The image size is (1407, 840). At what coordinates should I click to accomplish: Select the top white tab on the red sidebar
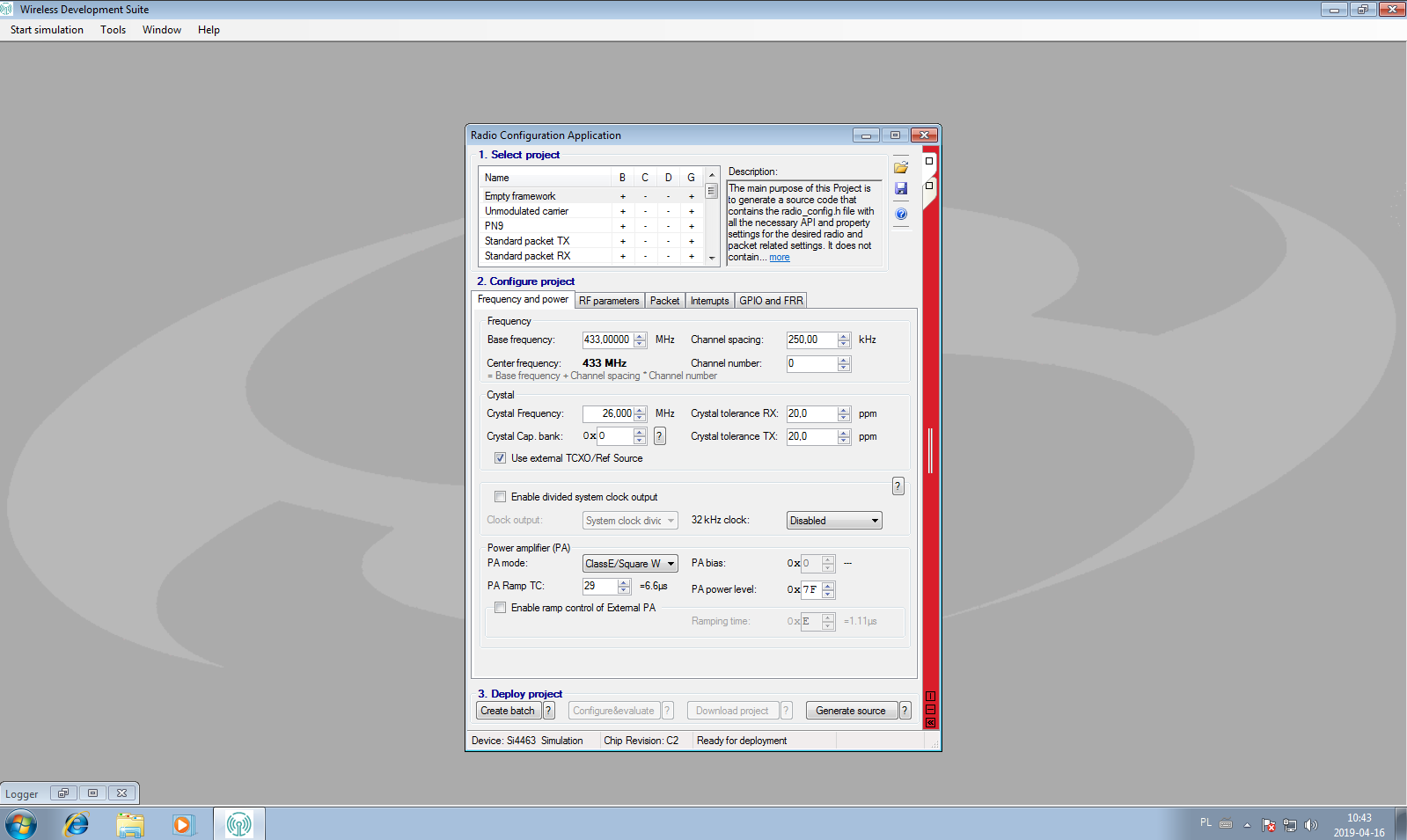click(x=929, y=162)
